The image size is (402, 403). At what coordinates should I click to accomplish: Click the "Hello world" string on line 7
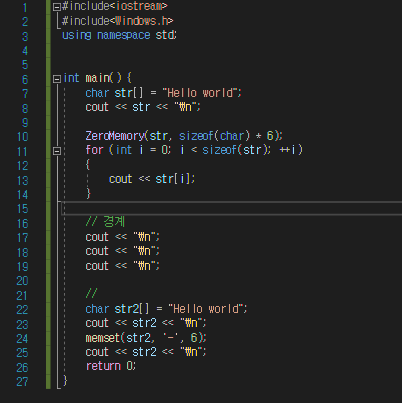(201, 93)
